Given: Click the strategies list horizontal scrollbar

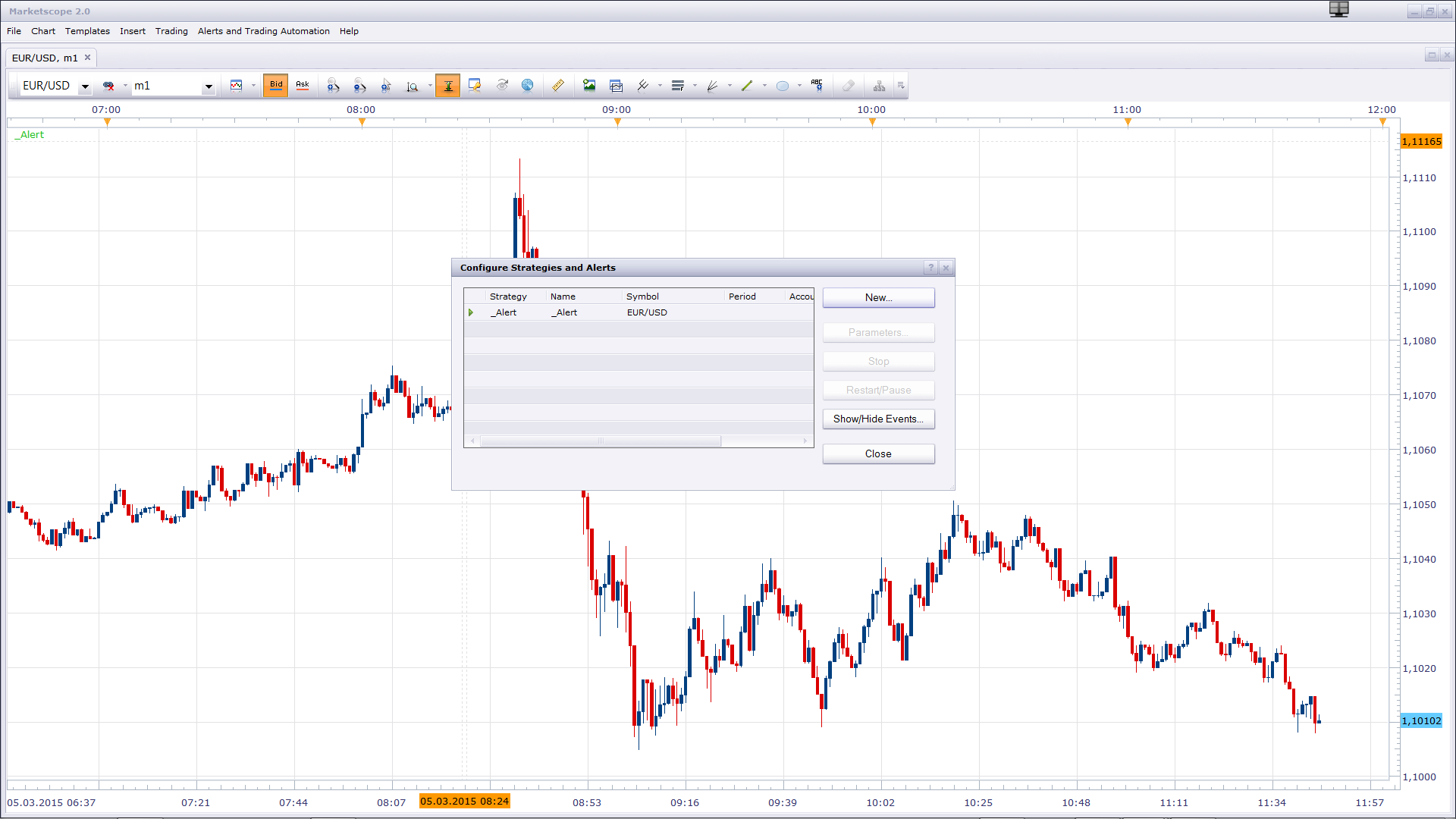Looking at the screenshot, I should point(639,441).
